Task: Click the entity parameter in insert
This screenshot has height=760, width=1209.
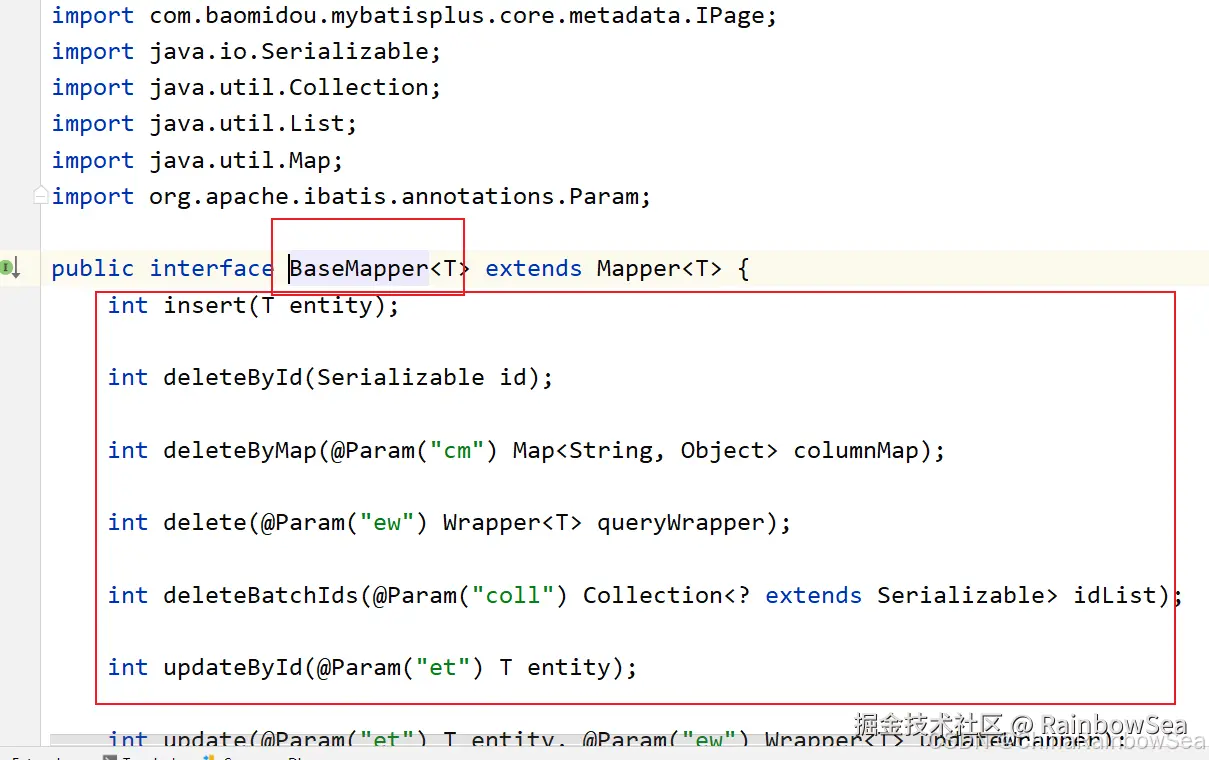Action: 331,305
